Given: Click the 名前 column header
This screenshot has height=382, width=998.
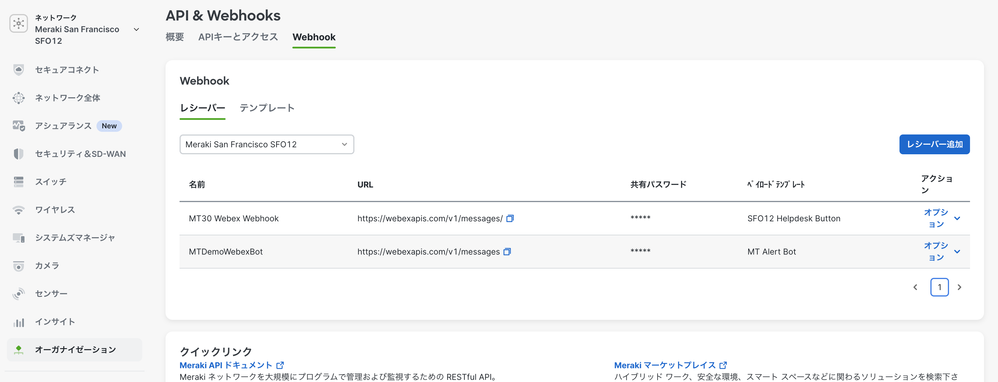Looking at the screenshot, I should pos(197,185).
